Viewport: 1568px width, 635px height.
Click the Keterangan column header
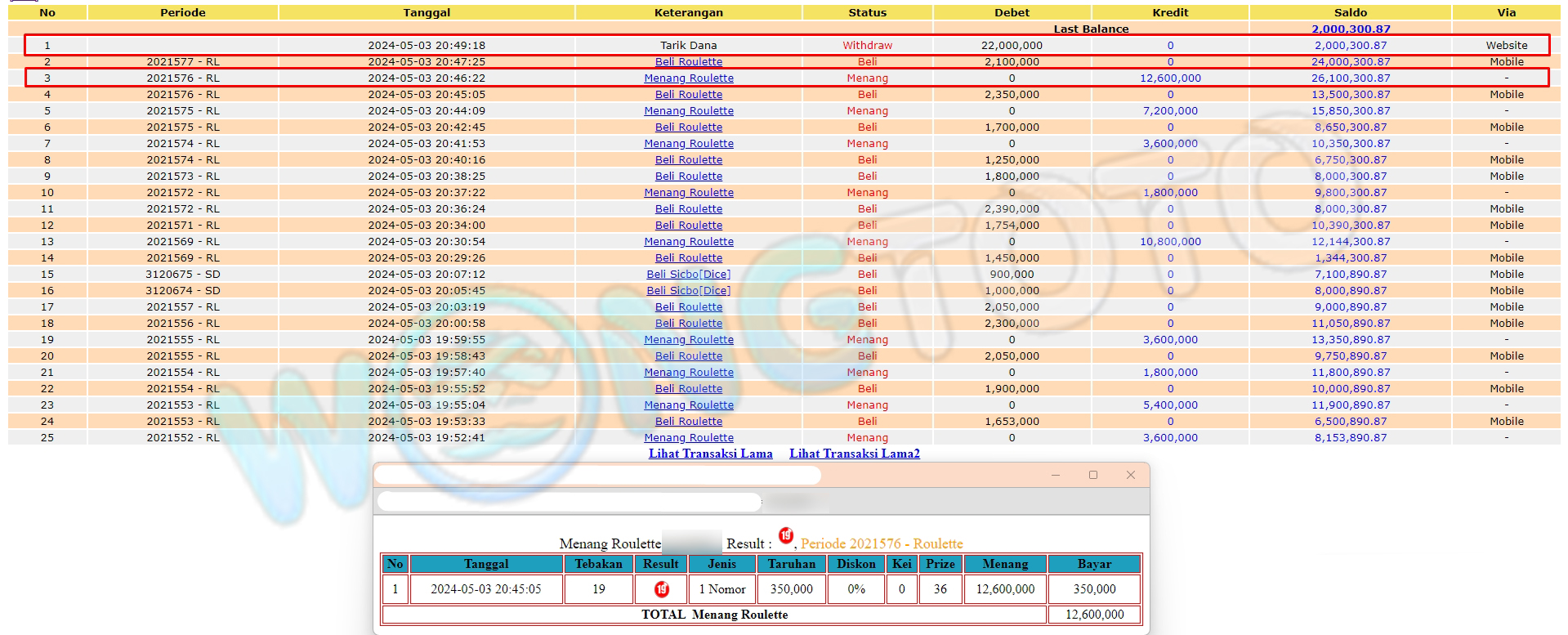tap(688, 13)
